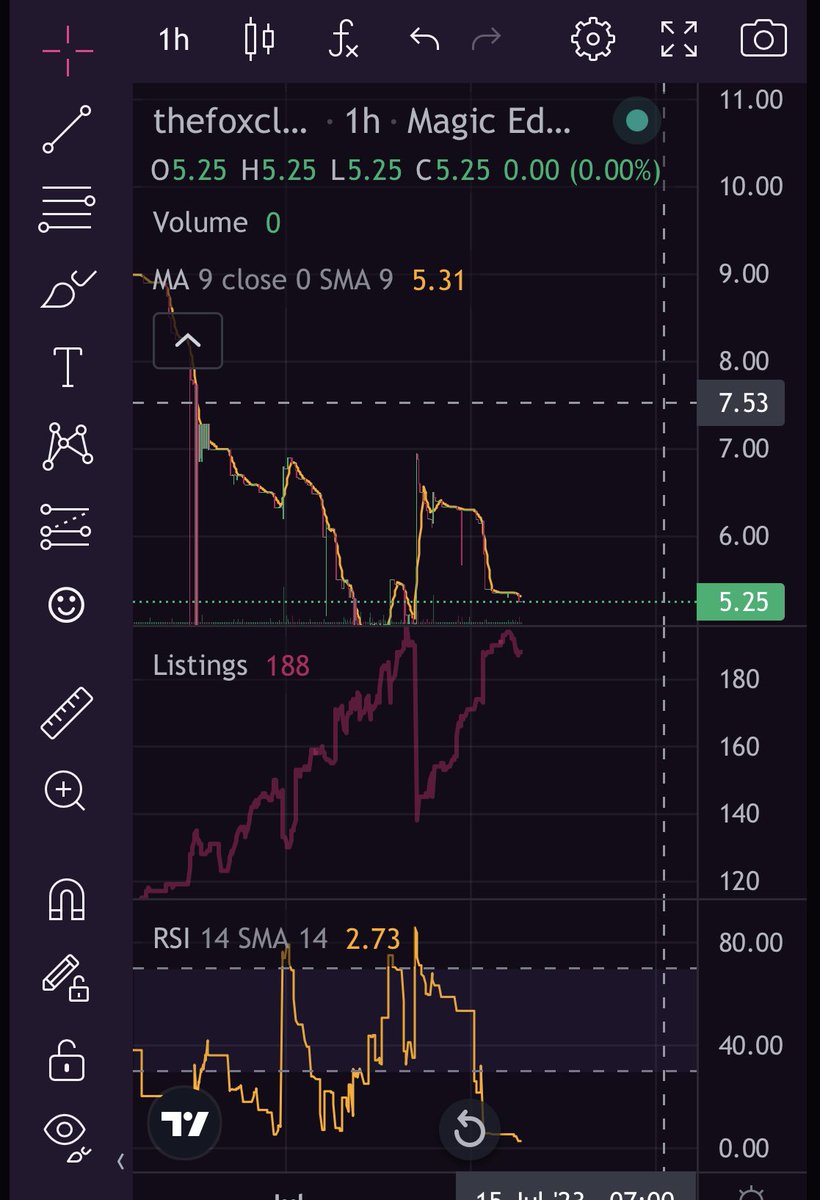Toggle hide all drawings eye icon
The width and height of the screenshot is (820, 1200).
pyautogui.click(x=67, y=1137)
